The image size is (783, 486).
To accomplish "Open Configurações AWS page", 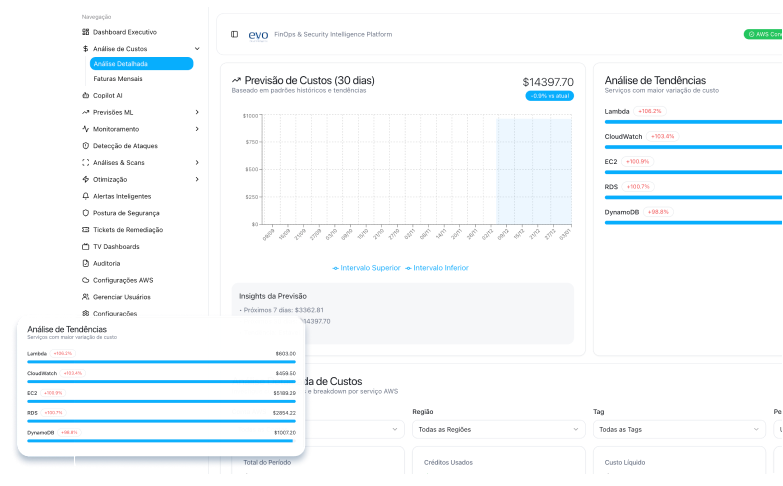I will coord(123,280).
